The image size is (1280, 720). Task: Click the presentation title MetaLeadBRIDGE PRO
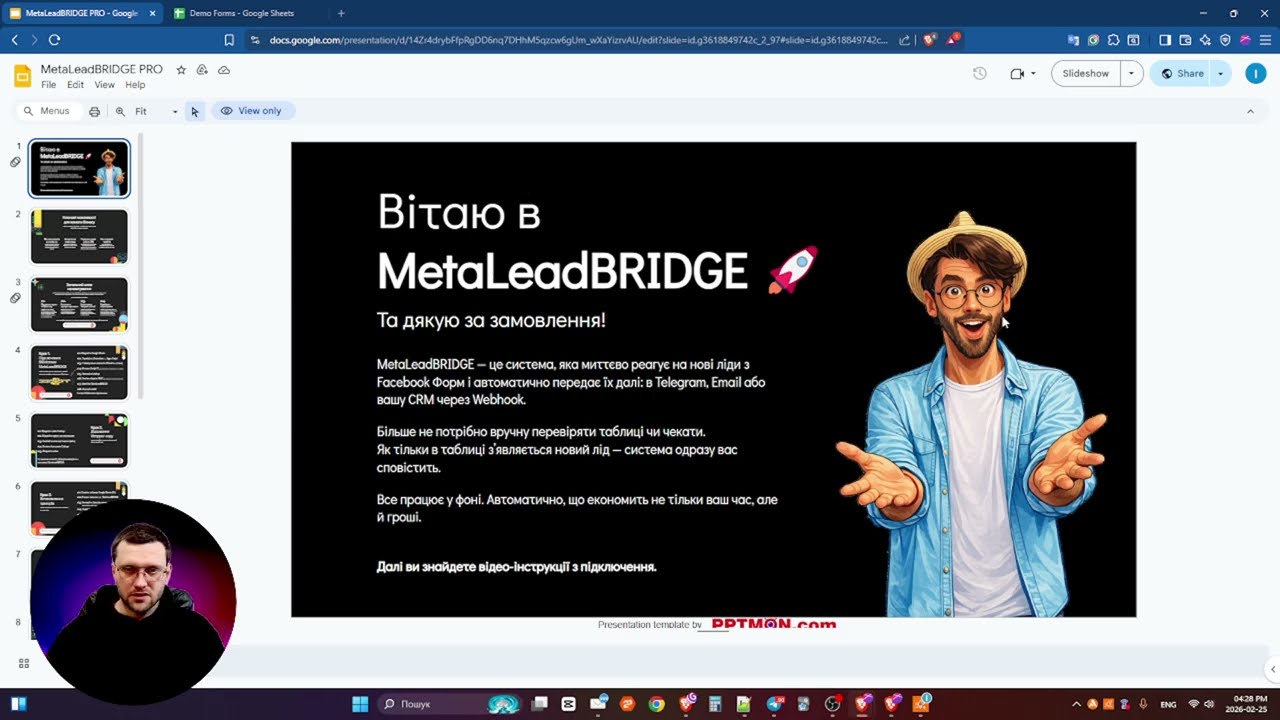click(x=102, y=69)
